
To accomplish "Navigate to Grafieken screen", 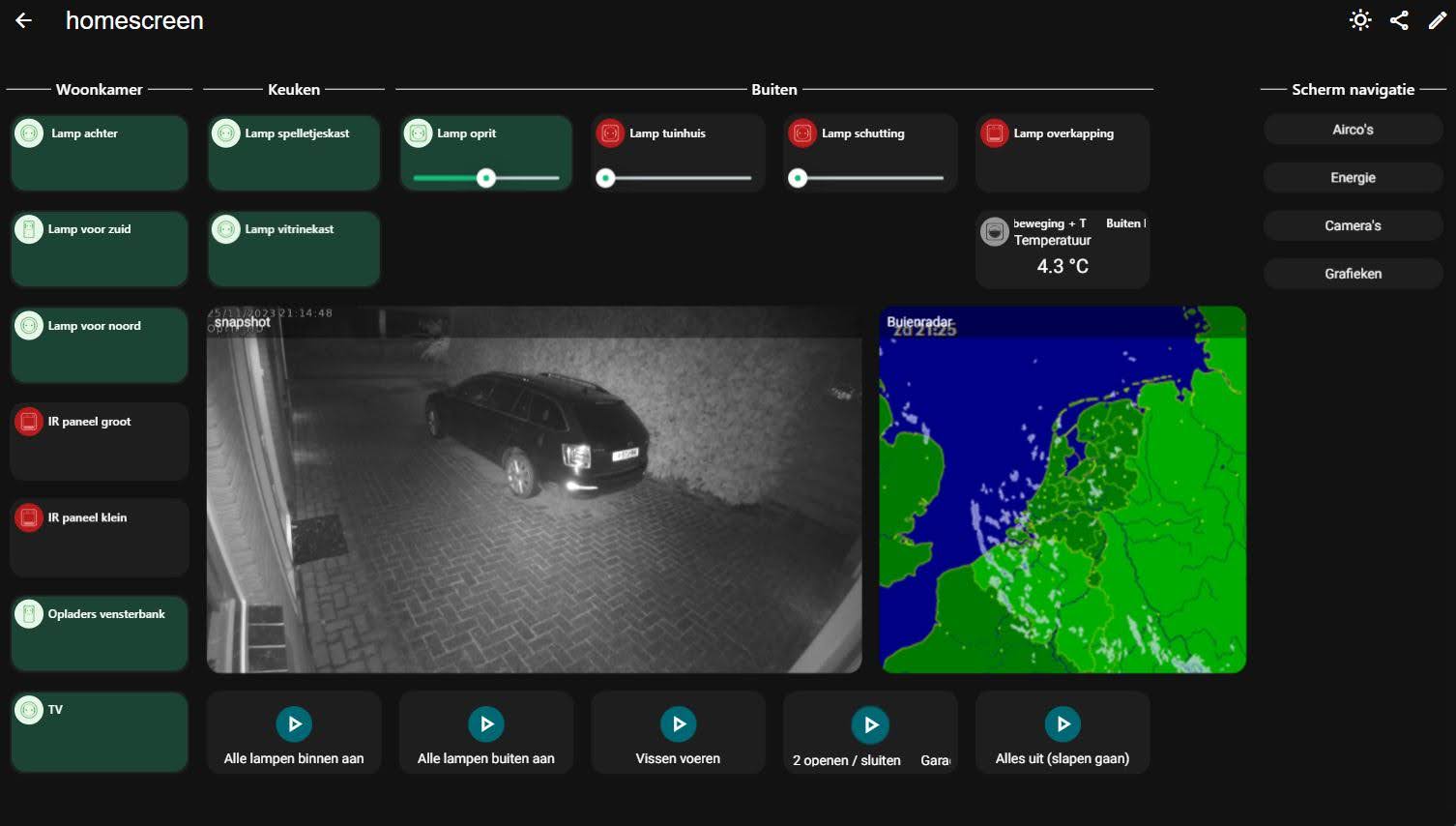I will tap(1353, 274).
